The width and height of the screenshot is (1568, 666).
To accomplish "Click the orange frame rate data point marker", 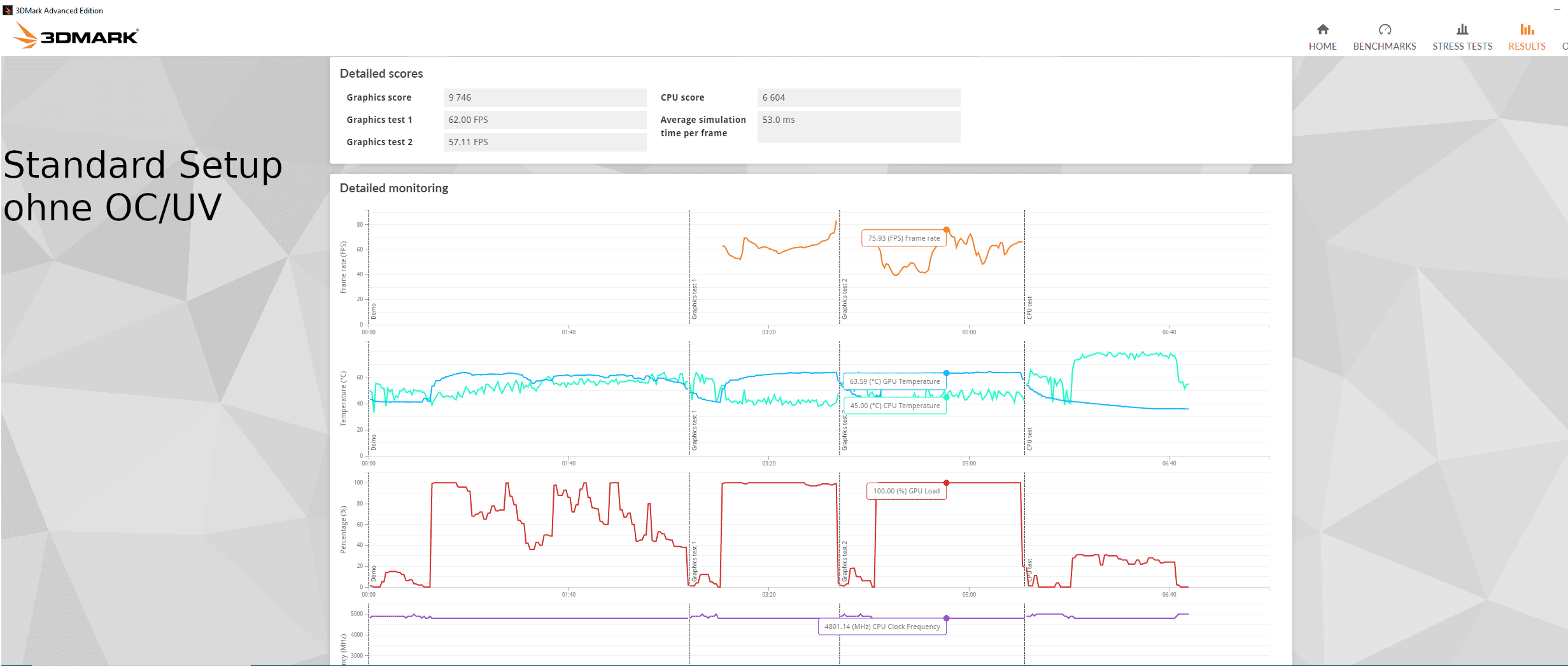I will [x=947, y=229].
